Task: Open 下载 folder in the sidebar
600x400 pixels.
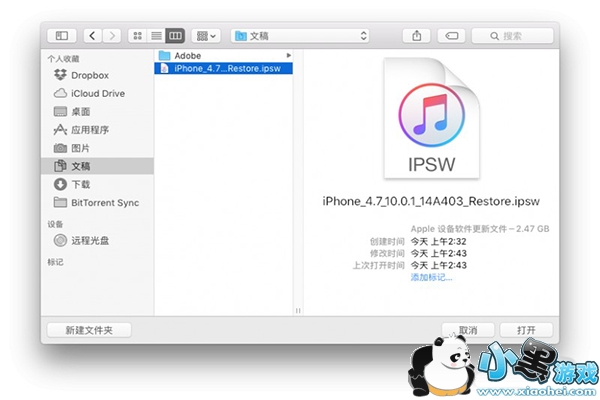Action: tap(81, 184)
